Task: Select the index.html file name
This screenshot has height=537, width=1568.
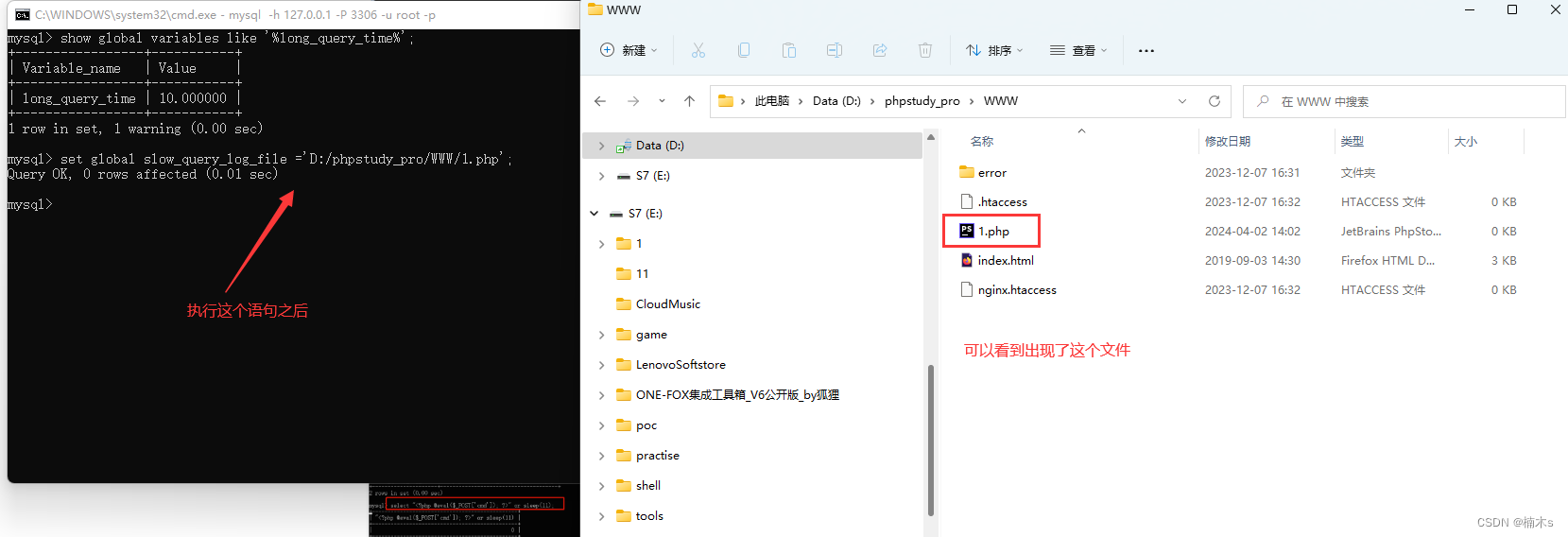Action: 1006,260
